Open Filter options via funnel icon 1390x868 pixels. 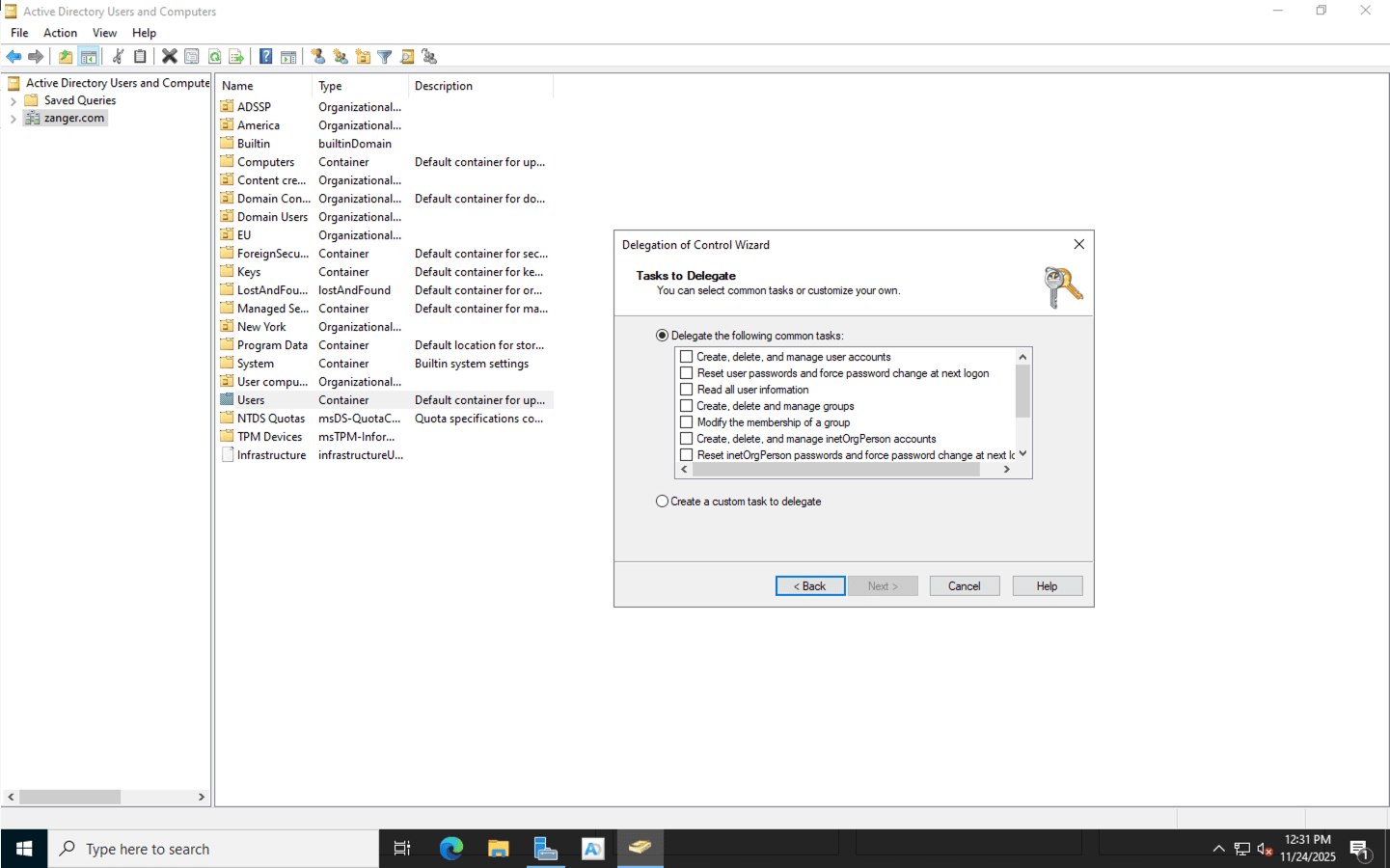pos(385,57)
